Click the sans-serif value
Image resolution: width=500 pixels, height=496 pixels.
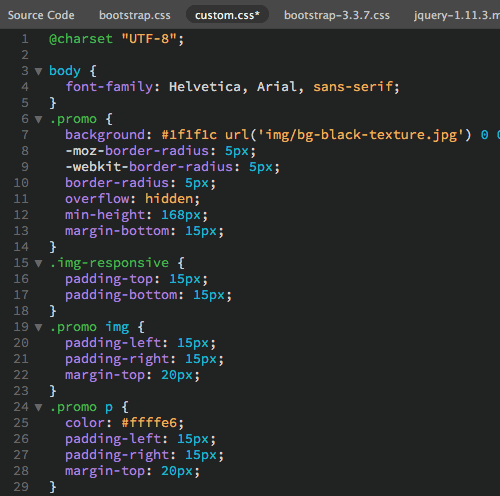[353, 87]
